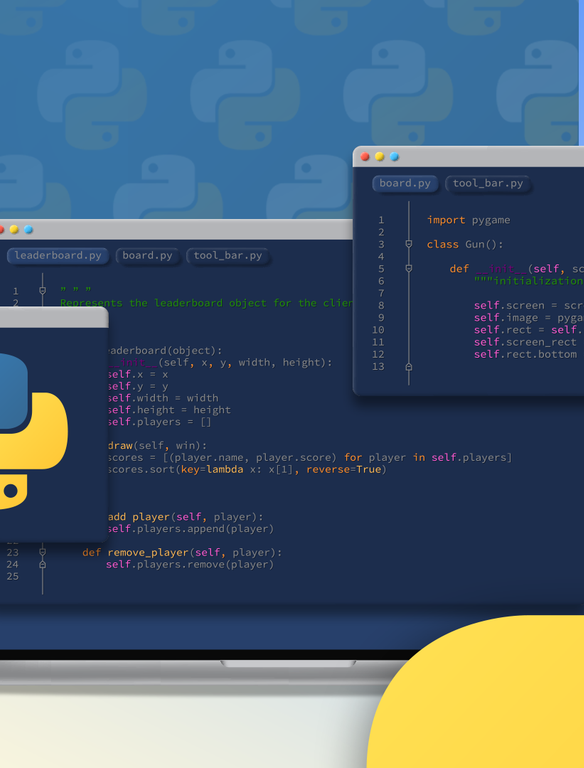Fold remove_player definition marker on line 23
The image size is (584, 768).
pos(43,552)
